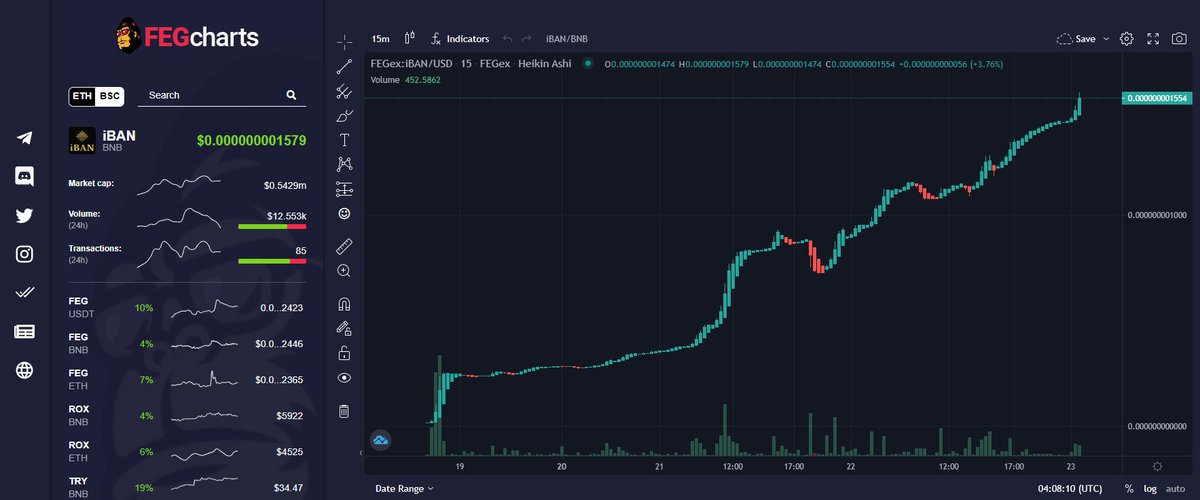This screenshot has height=500, width=1200.
Task: Click the Transactions buy/sell ratio bar
Action: [272, 262]
